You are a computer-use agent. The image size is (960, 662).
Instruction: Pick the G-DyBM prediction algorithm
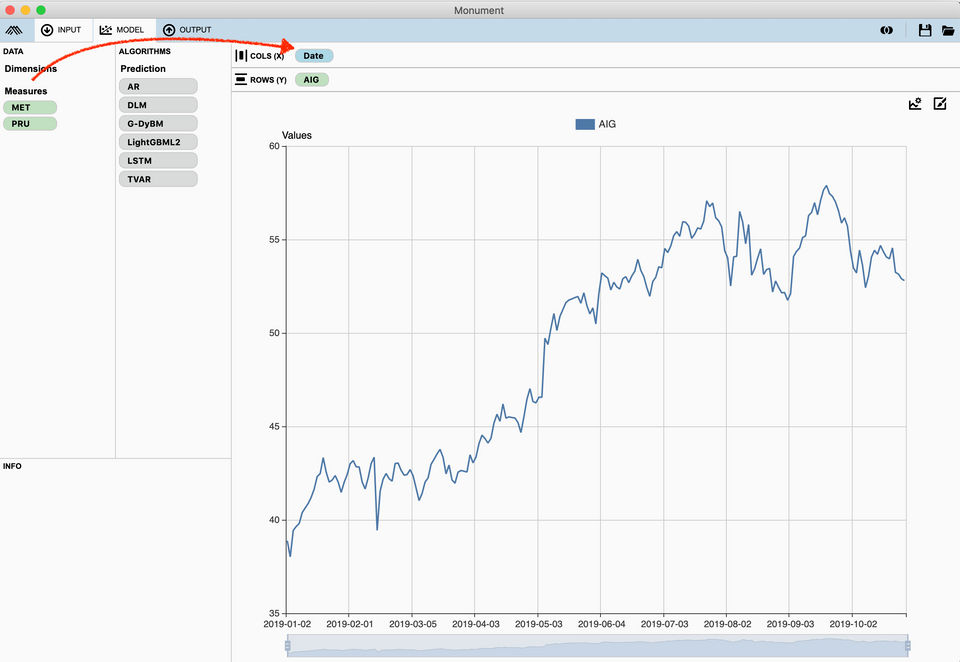click(x=158, y=124)
